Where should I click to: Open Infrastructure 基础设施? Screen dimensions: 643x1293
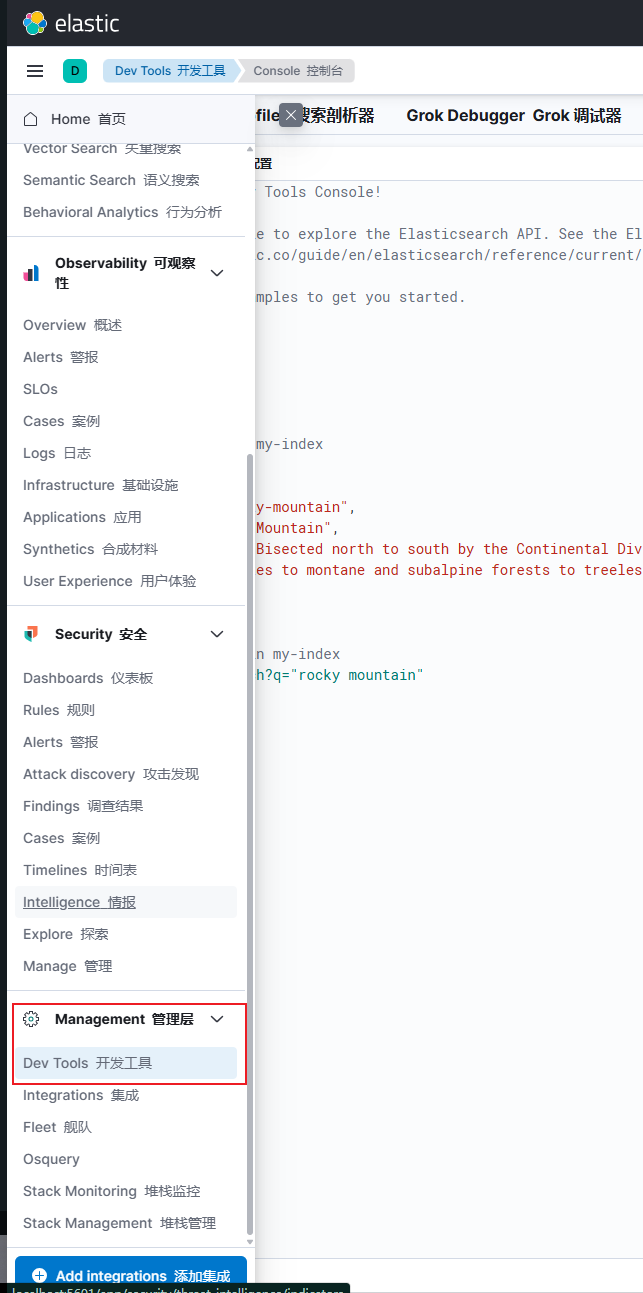point(101,485)
